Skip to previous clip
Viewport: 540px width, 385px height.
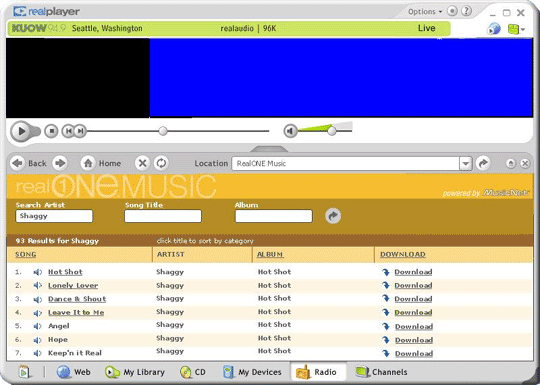pyautogui.click(x=68, y=131)
